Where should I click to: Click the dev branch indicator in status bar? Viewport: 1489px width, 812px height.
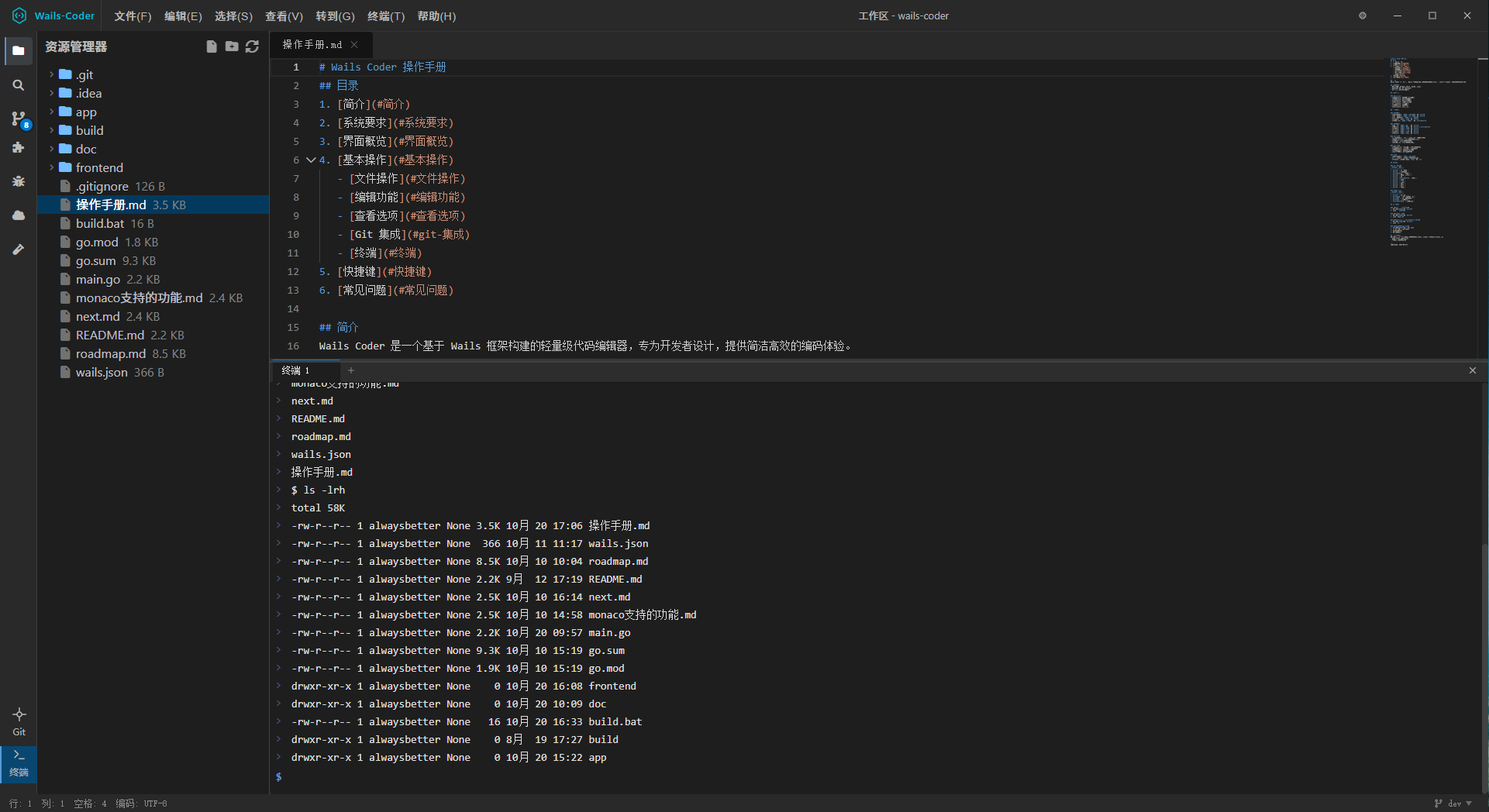(1453, 803)
